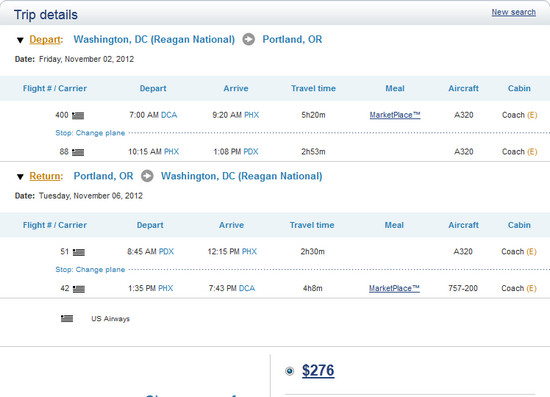This screenshot has height=397, width=550.
Task: Select the $276 fare radio button
Action: tap(289, 371)
